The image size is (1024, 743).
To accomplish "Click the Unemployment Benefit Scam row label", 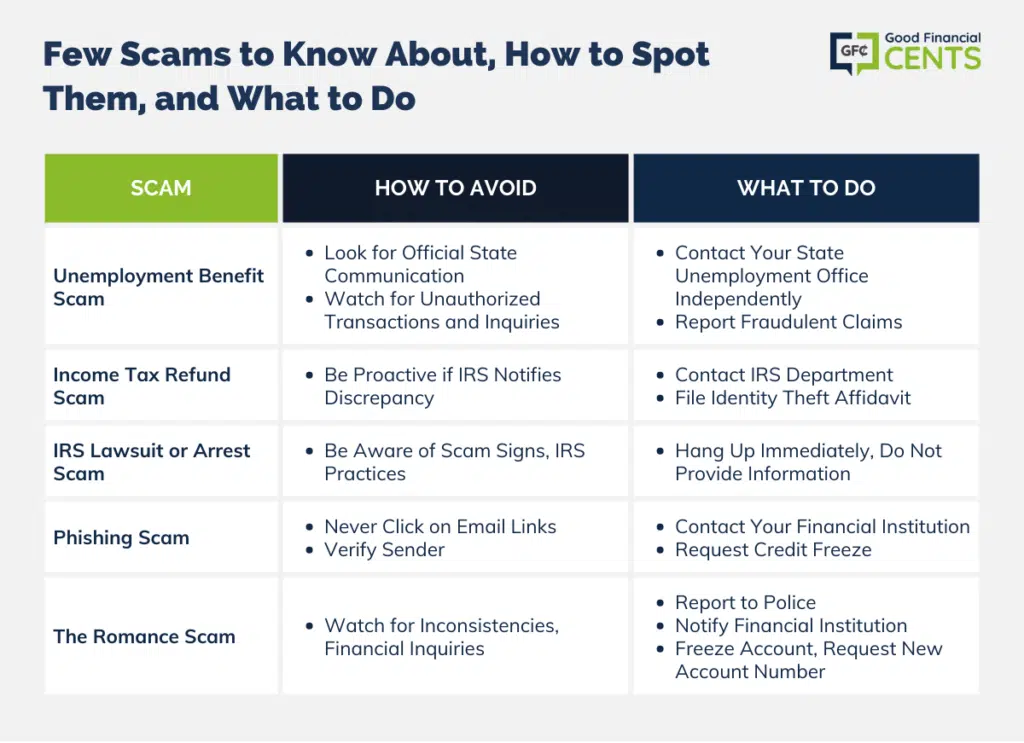I will point(159,287).
